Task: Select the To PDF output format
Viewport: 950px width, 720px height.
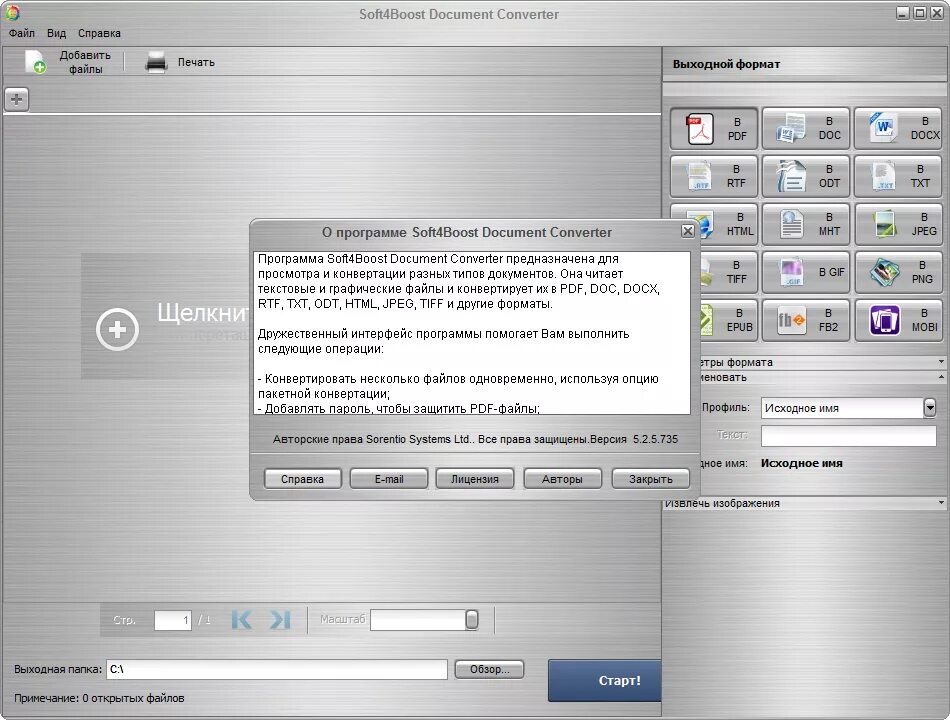Action: [x=714, y=128]
